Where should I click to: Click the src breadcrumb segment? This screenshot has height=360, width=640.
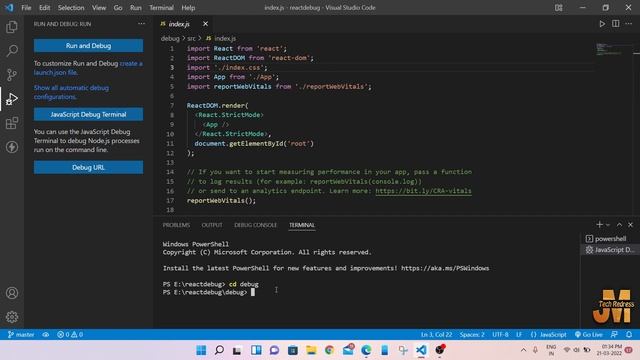[x=191, y=38]
